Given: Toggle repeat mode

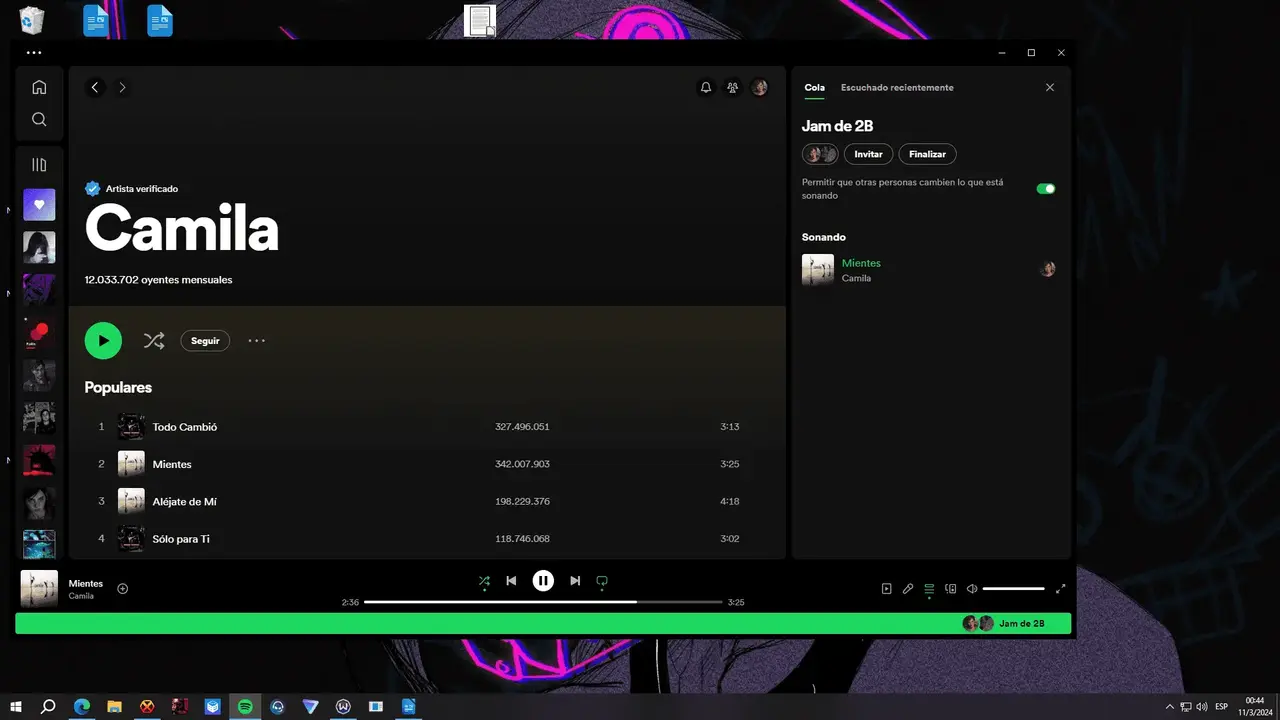Looking at the screenshot, I should (602, 581).
